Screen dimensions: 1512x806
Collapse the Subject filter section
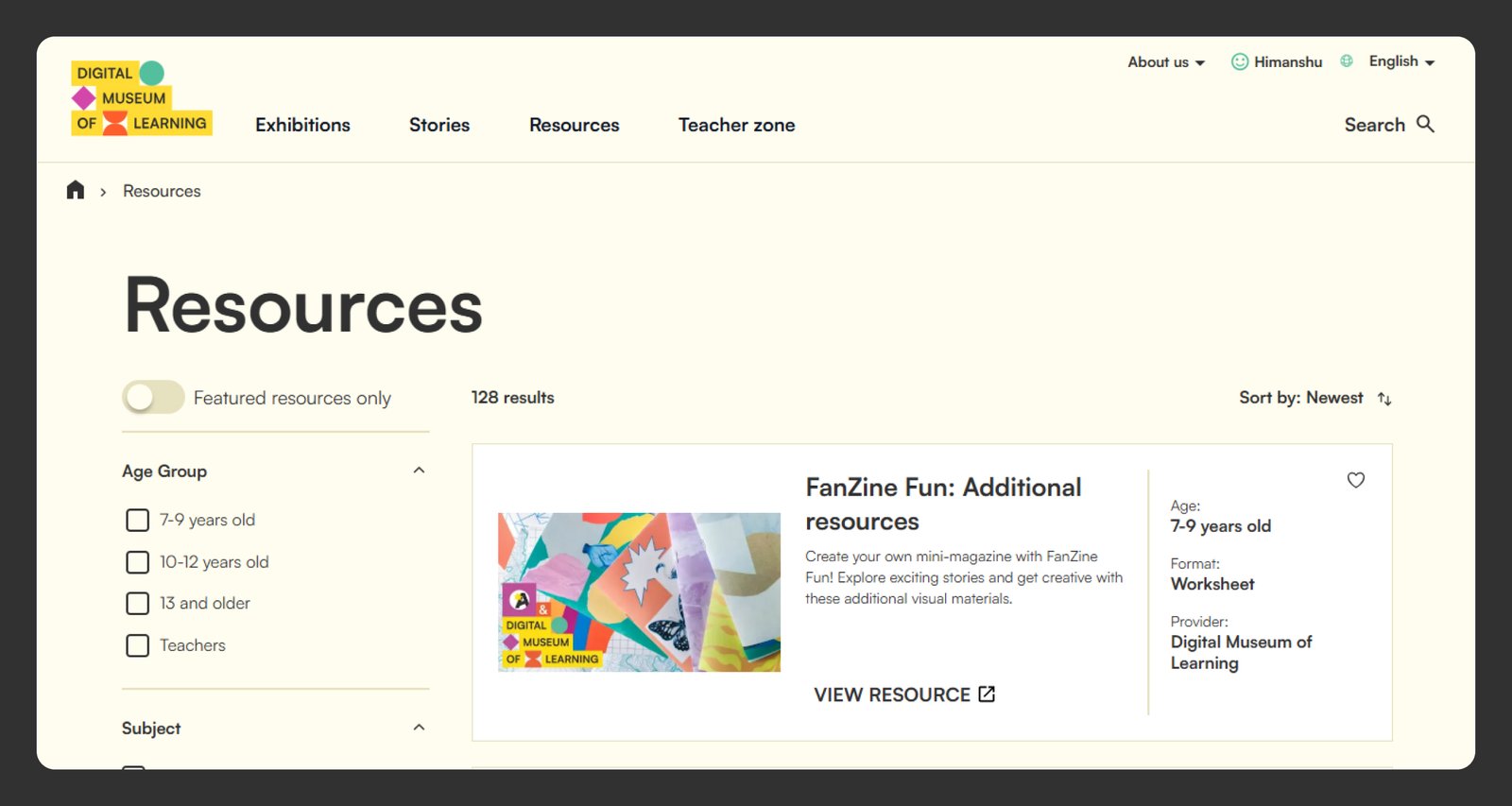tap(419, 728)
